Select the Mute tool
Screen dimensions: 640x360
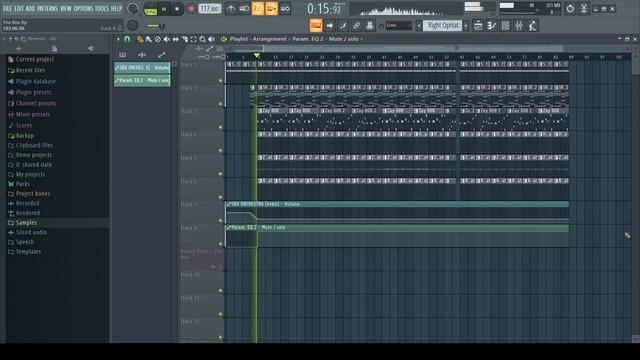(167, 39)
